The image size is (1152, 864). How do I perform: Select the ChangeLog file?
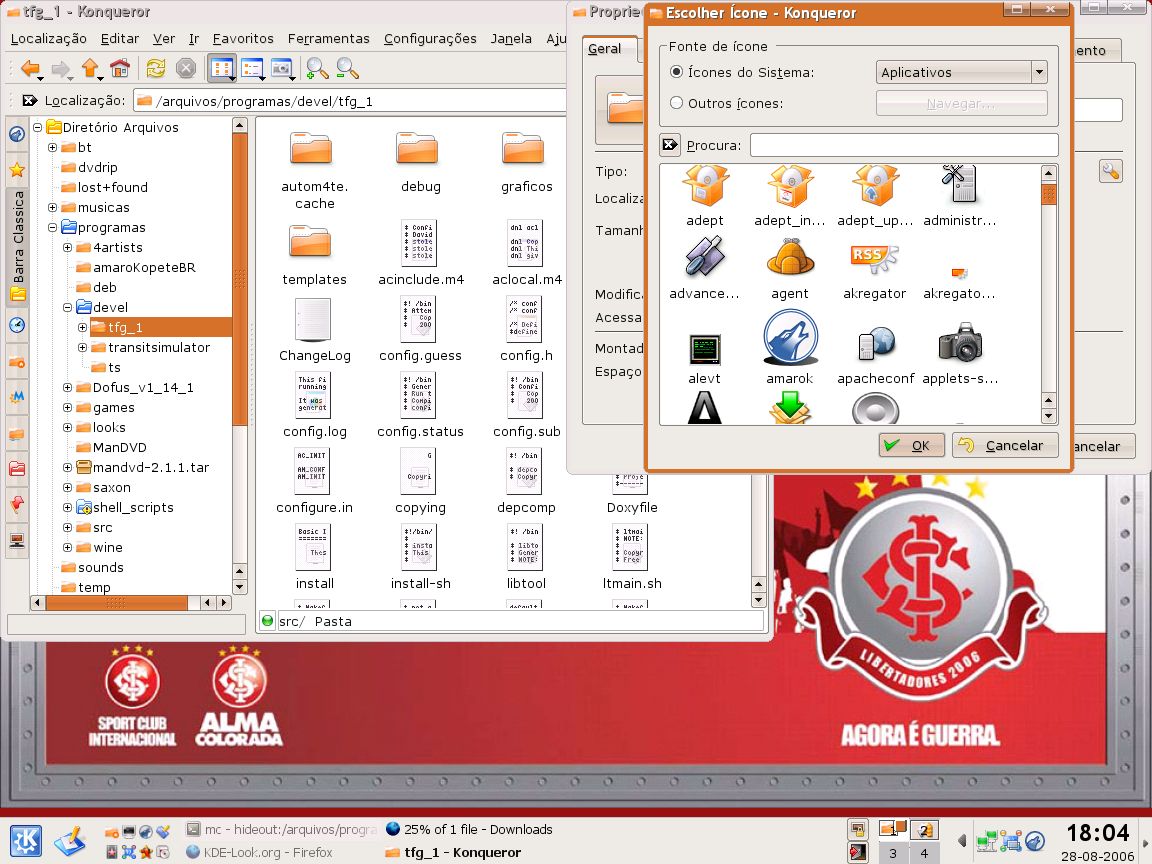click(x=314, y=331)
